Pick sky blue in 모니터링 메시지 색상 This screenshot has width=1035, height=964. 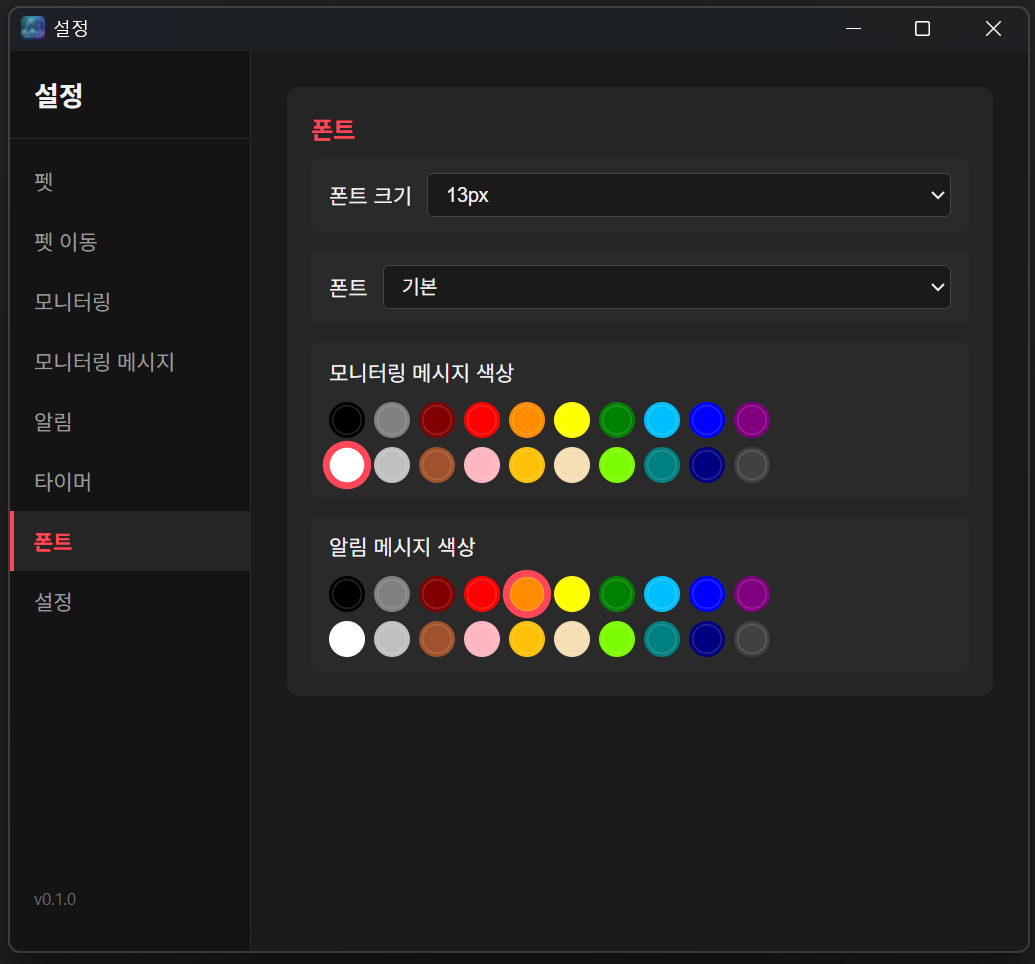click(662, 420)
